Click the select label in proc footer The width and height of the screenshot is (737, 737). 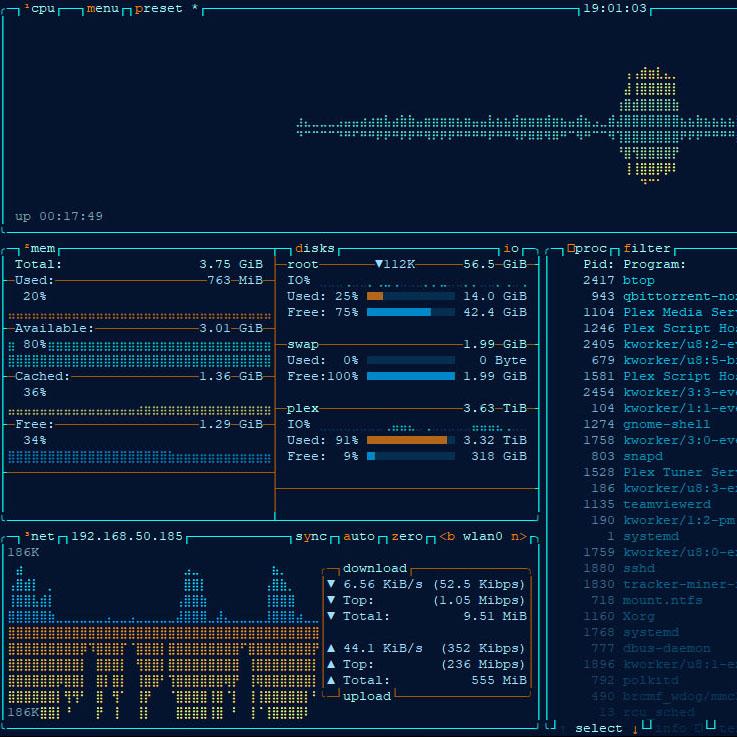(x=599, y=729)
